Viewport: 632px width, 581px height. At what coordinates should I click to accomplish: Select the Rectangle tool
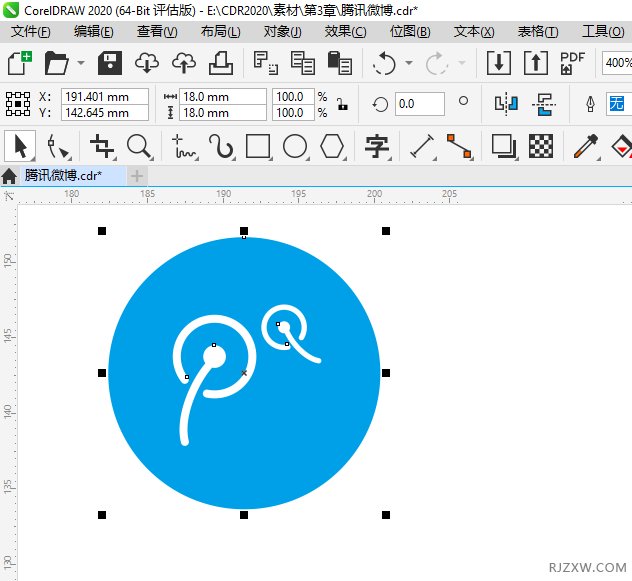(258, 146)
